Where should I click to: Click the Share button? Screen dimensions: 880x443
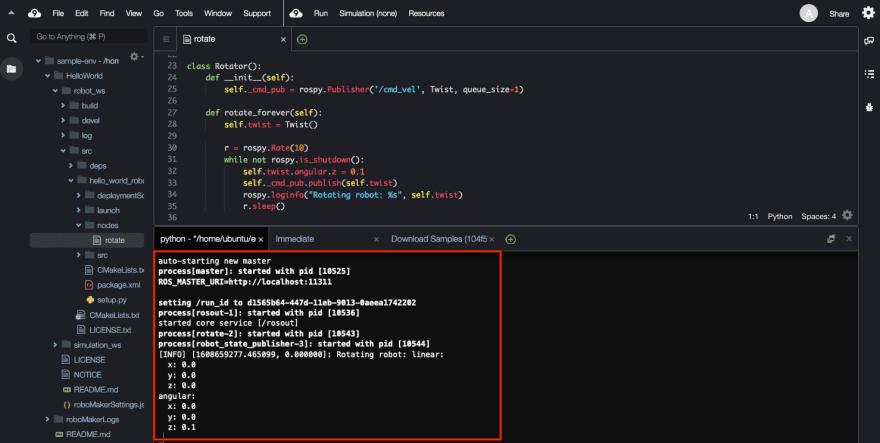[839, 14]
